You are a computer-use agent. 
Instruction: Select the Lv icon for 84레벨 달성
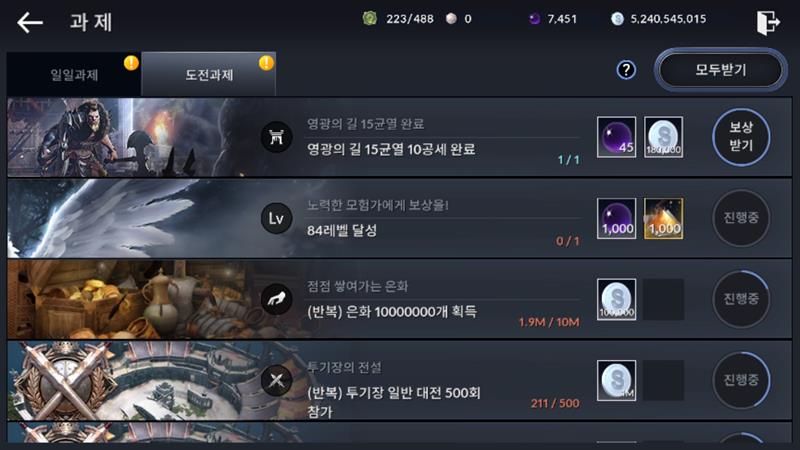pos(276,218)
